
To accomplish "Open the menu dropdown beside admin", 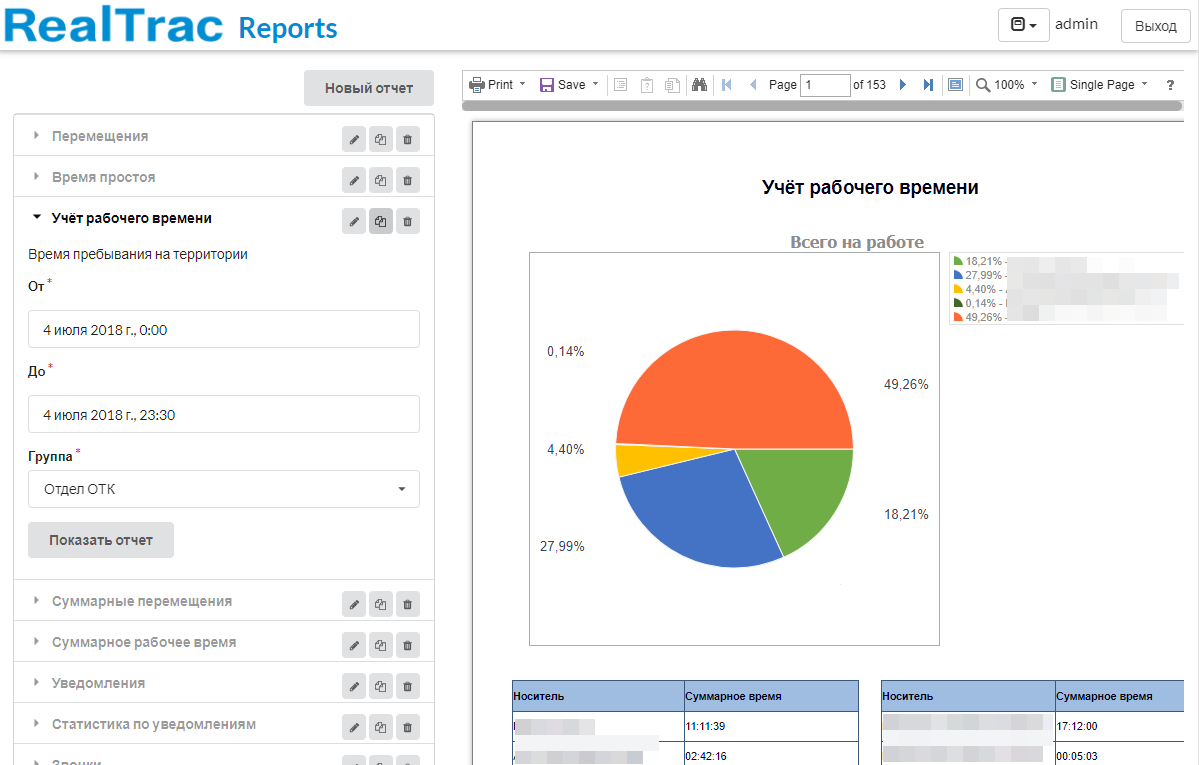I will tap(1023, 25).
